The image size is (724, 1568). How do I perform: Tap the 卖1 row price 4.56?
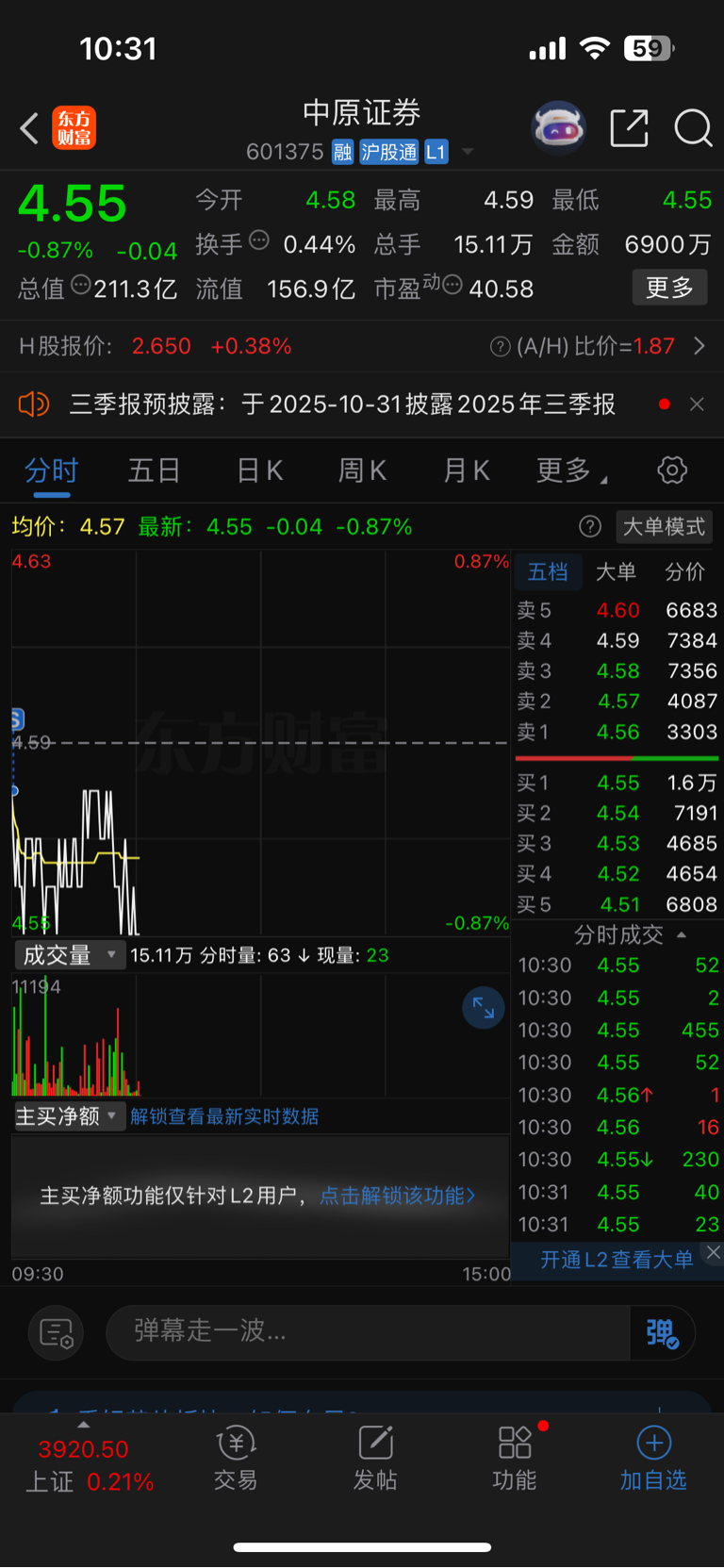(617, 732)
